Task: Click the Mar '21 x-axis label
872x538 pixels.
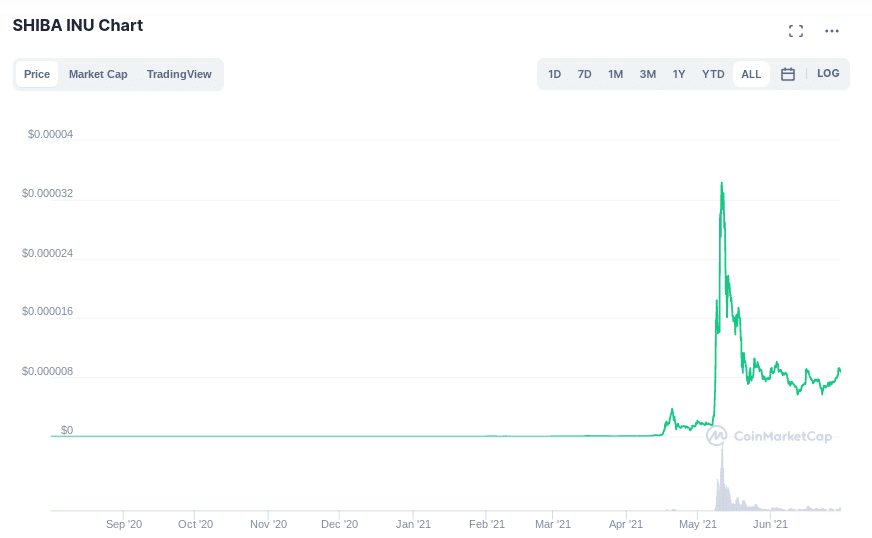Action: (553, 524)
